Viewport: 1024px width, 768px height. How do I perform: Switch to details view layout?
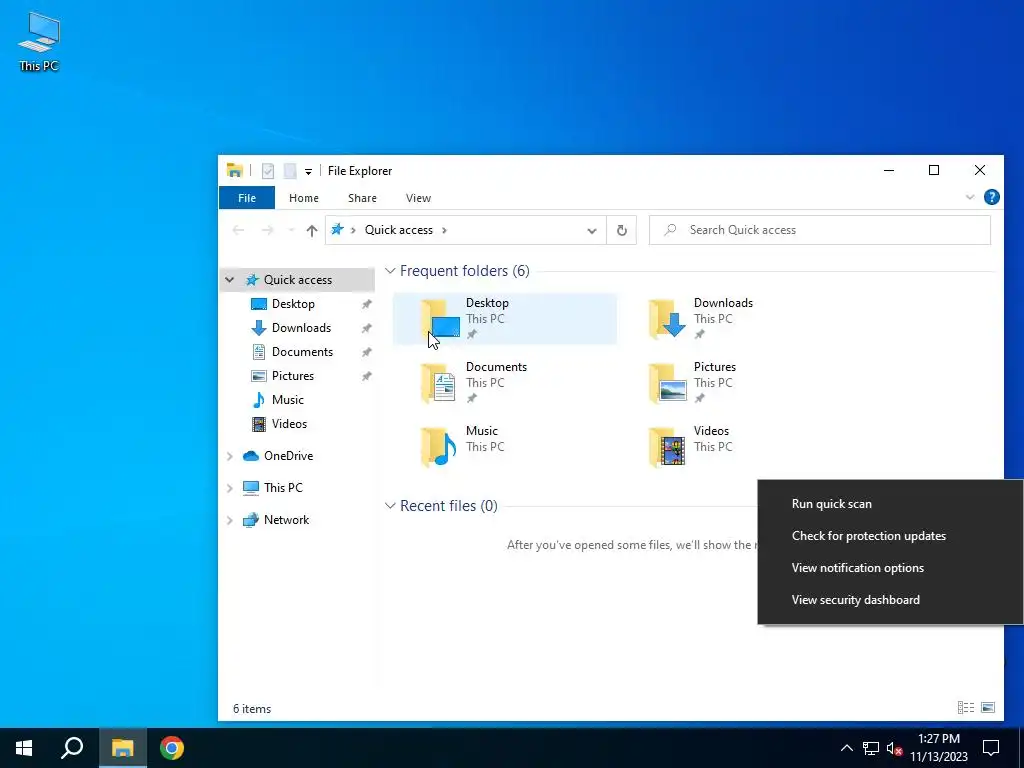coord(966,708)
